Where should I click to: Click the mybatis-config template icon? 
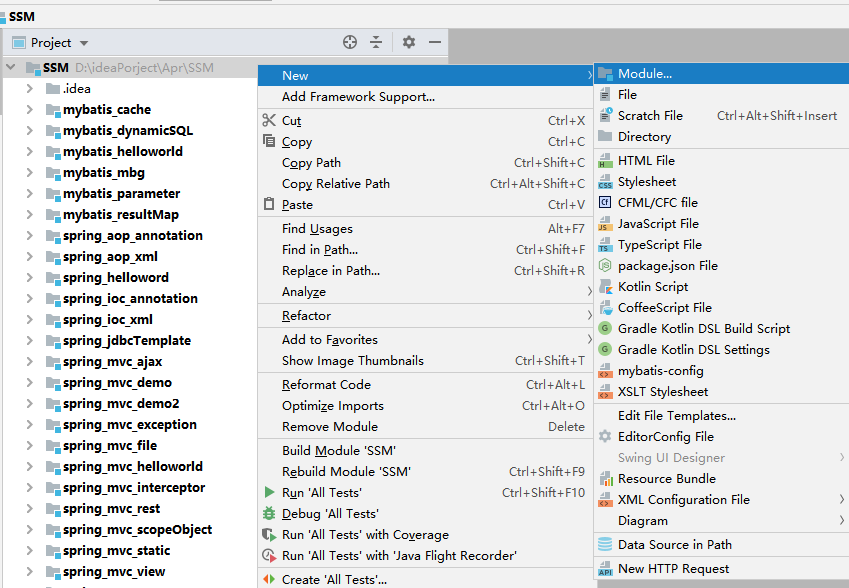click(x=605, y=371)
